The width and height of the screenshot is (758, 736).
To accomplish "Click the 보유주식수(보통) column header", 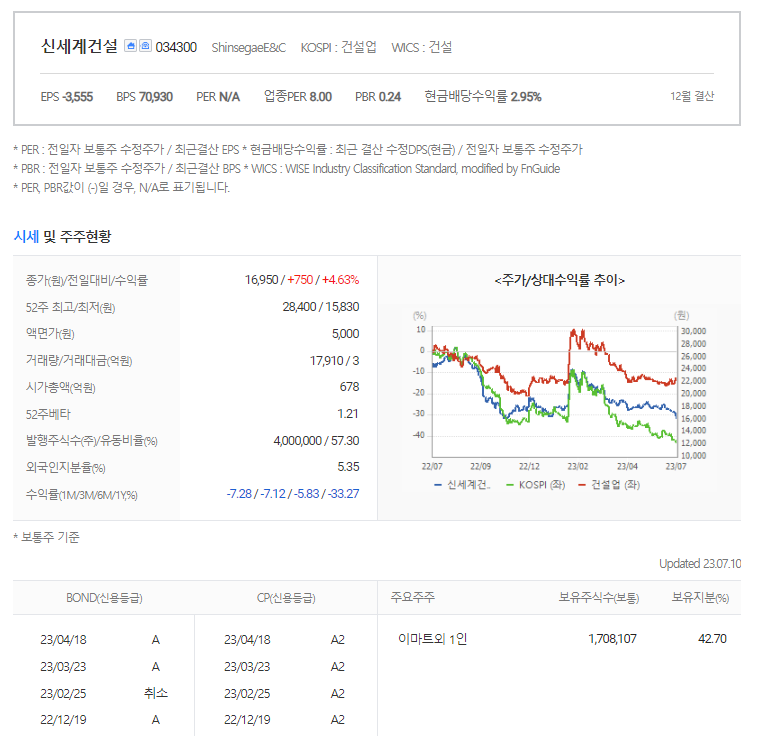I will tap(599, 598).
